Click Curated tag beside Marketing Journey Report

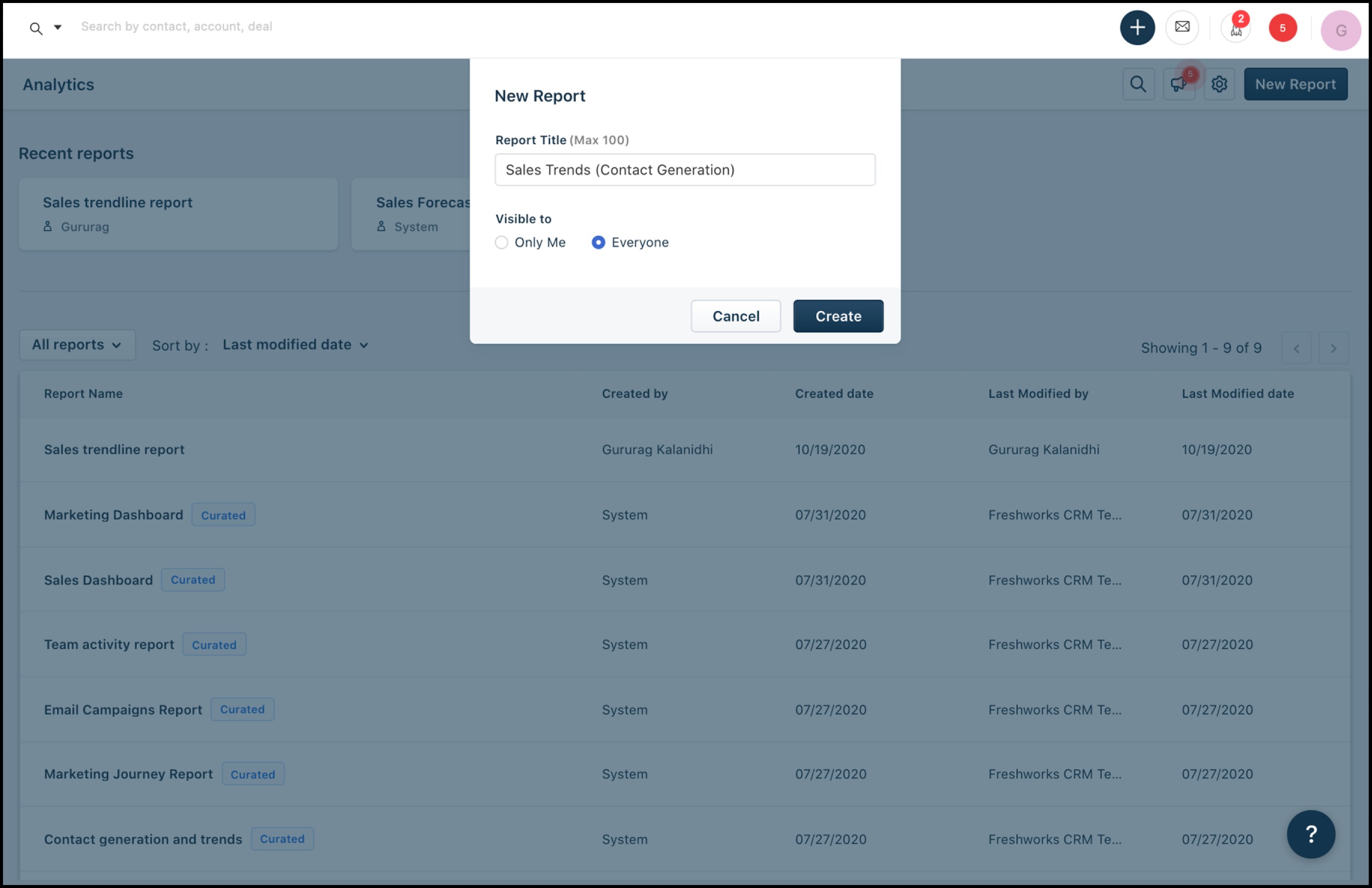point(253,774)
